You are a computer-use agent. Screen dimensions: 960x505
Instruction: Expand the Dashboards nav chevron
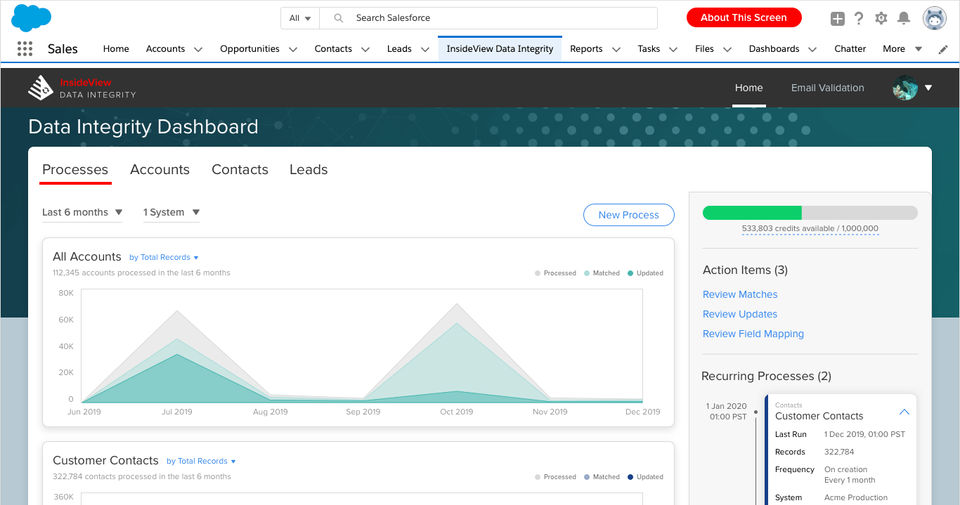coord(812,50)
